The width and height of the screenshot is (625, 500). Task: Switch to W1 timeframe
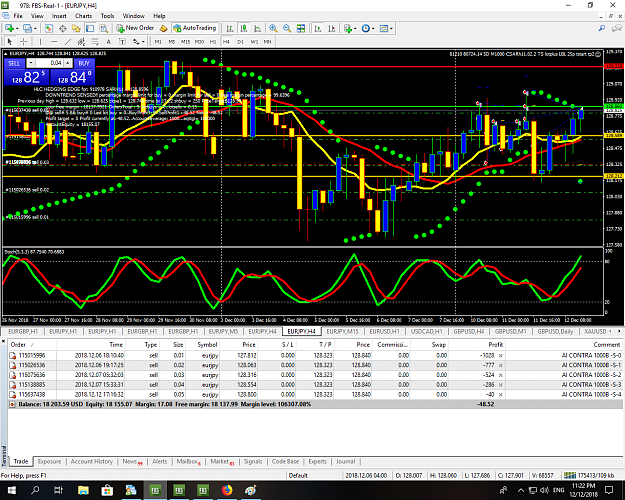point(254,41)
